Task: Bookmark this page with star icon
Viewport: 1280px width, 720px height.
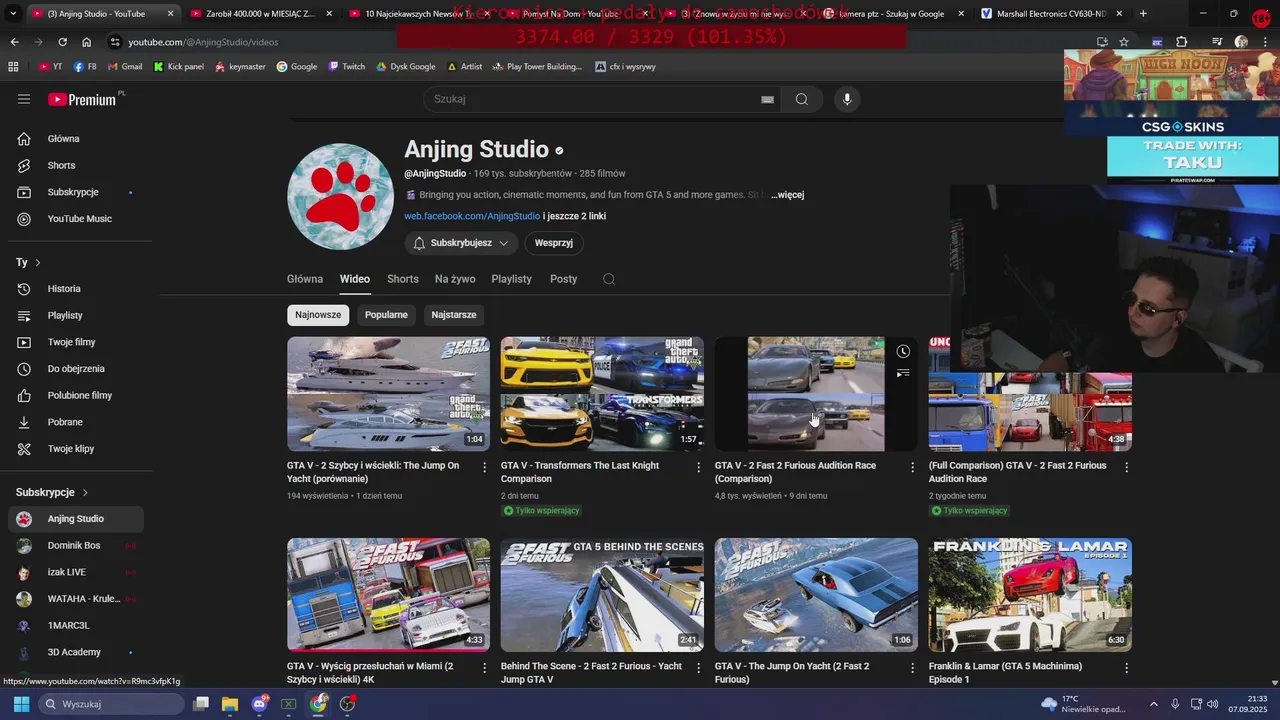Action: [1124, 42]
